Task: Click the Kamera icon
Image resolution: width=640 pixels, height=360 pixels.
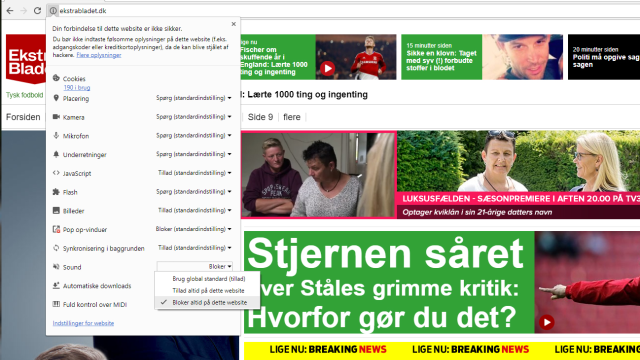Action: tap(56, 117)
